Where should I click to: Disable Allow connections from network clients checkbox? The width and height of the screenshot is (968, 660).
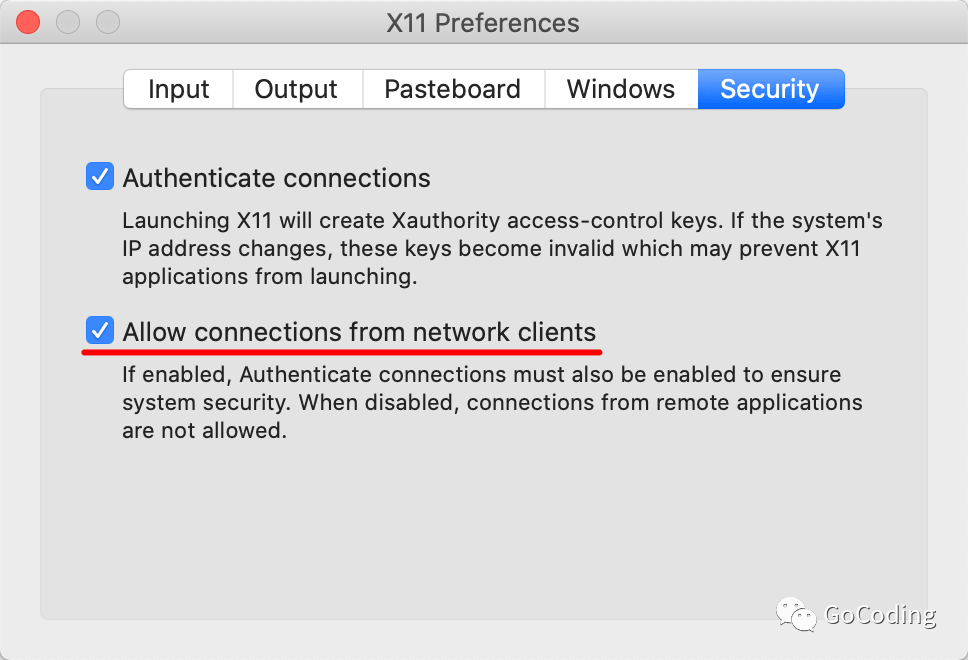point(100,330)
